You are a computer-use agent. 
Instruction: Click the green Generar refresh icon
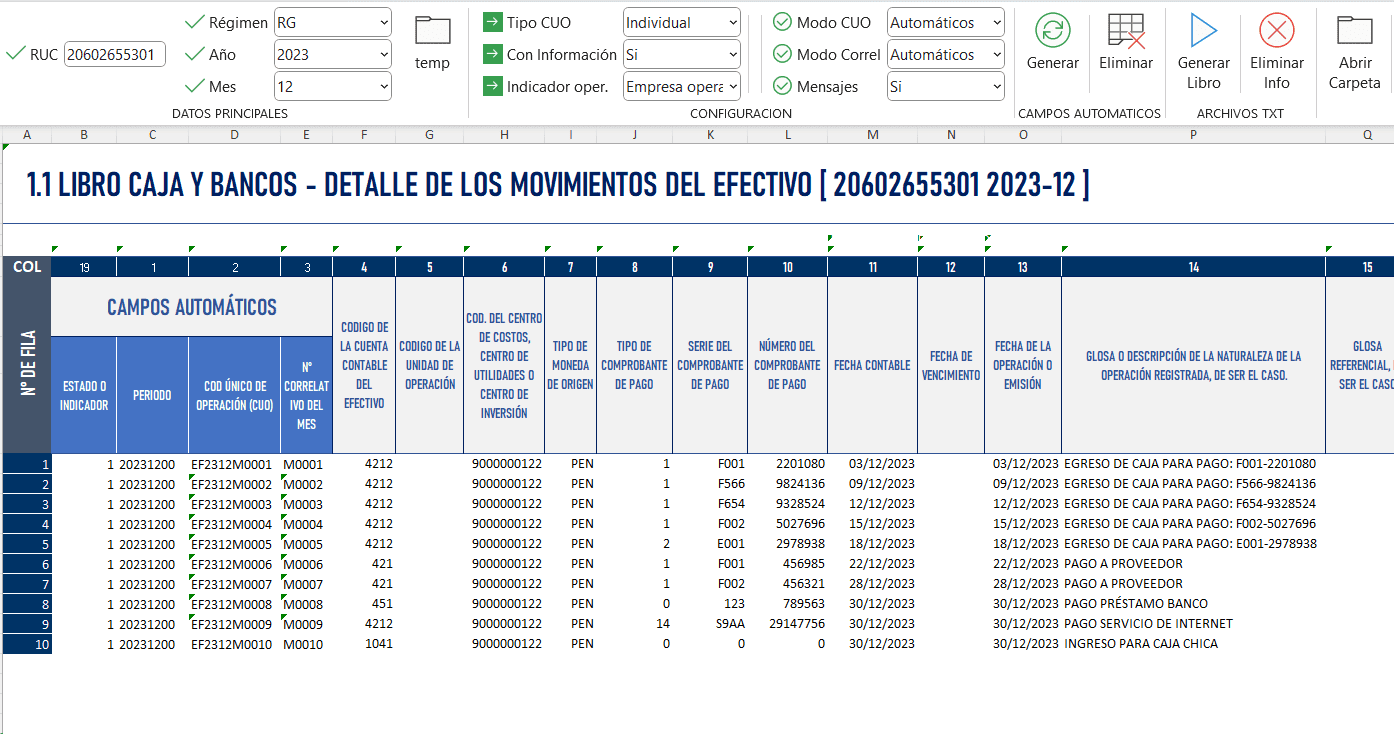click(x=1052, y=30)
